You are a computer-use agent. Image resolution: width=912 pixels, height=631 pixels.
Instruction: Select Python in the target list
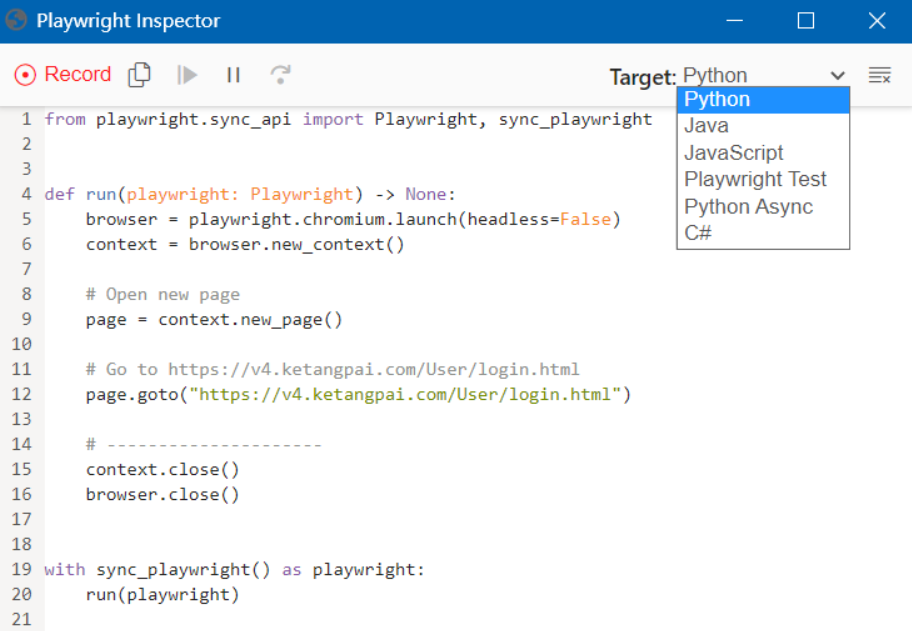tap(763, 100)
